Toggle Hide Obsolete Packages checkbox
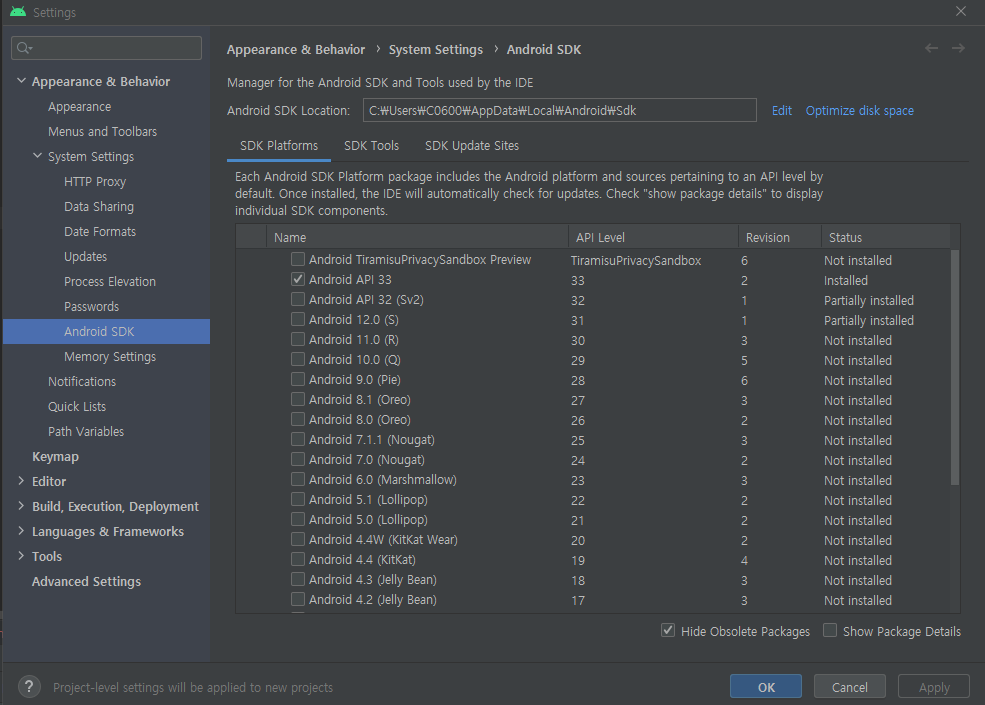 (668, 630)
